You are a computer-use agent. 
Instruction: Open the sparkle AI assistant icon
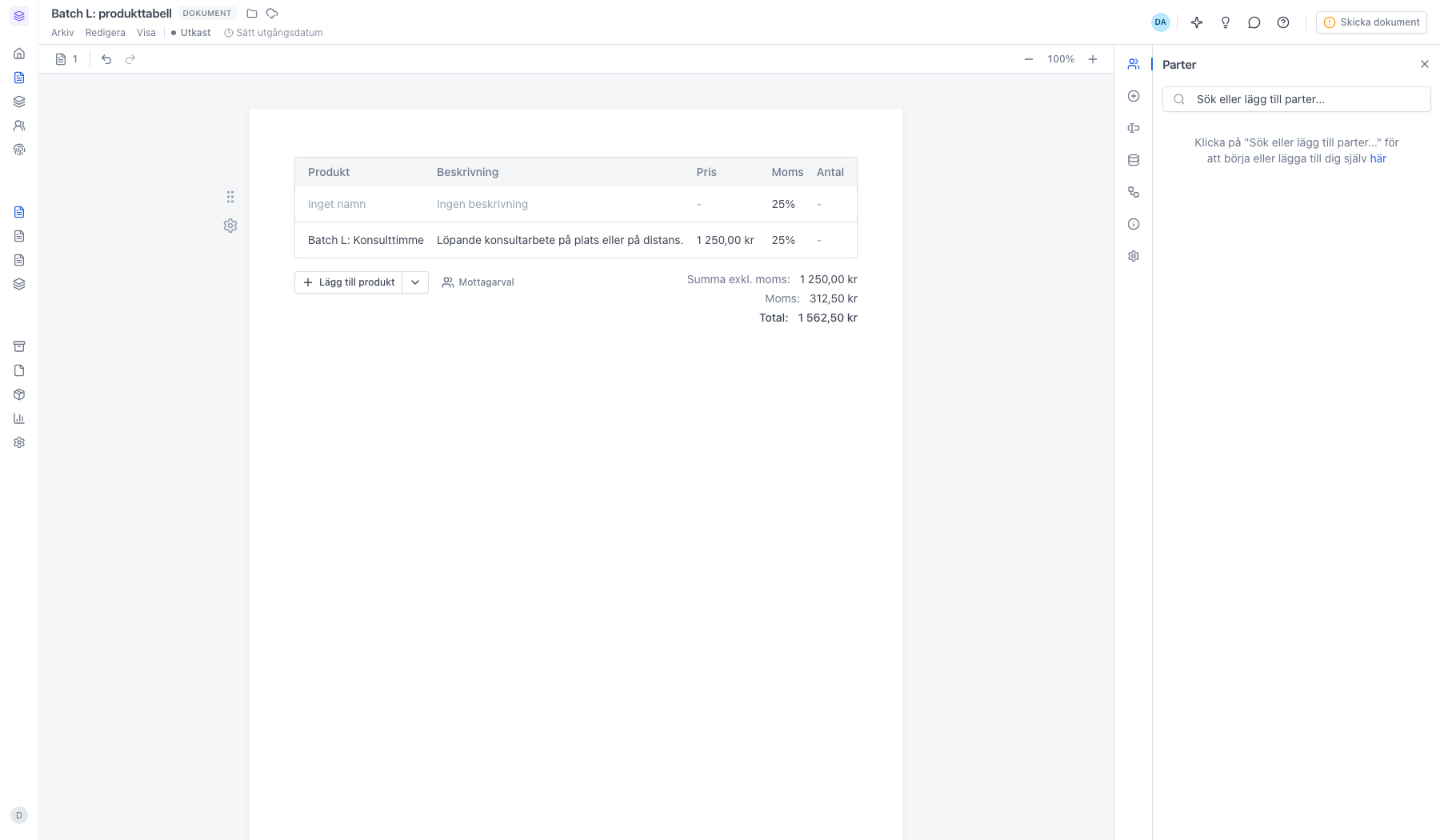point(1197,22)
